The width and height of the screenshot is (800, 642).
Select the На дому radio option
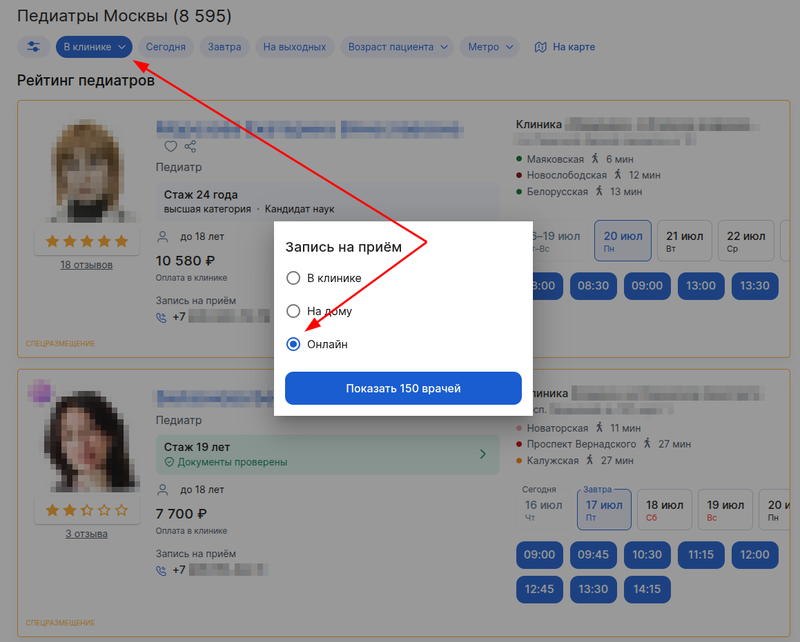(293, 311)
